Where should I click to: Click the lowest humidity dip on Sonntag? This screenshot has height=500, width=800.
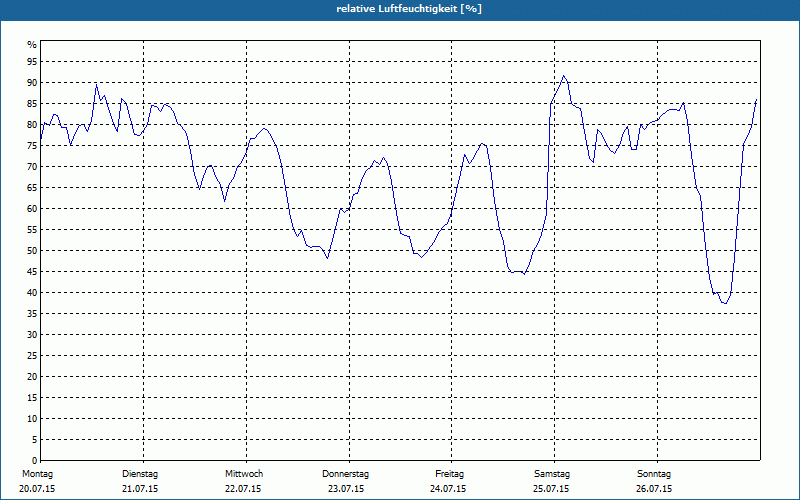pyautogui.click(x=725, y=303)
